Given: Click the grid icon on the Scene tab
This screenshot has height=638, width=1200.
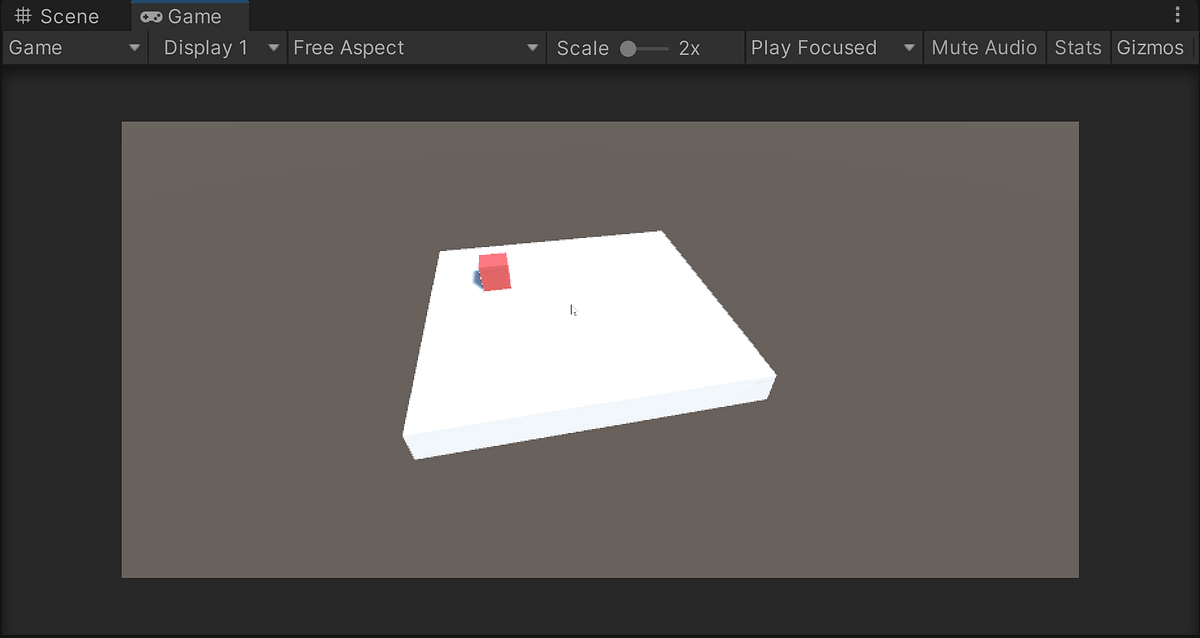Looking at the screenshot, I should click(x=22, y=15).
